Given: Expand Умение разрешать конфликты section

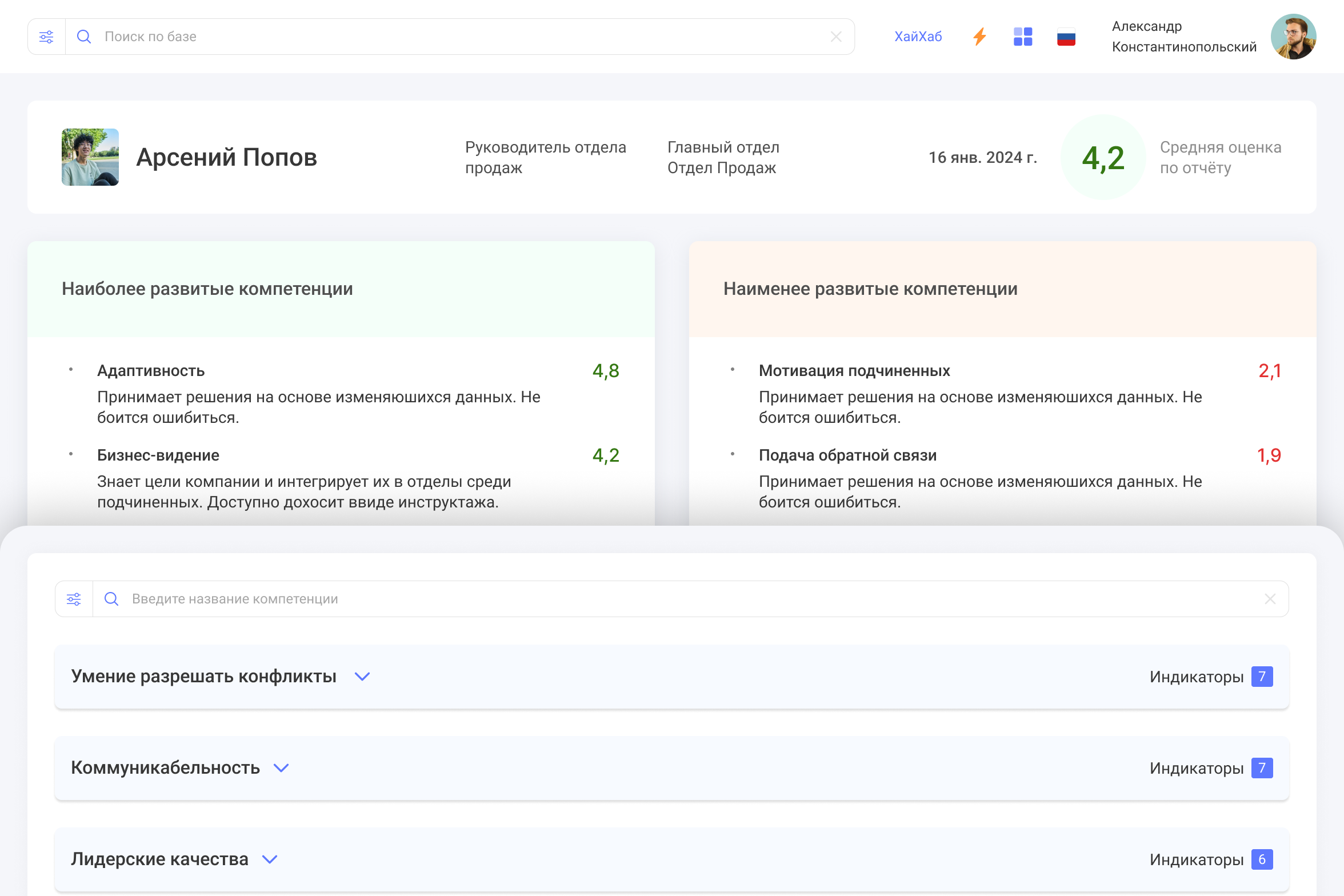Looking at the screenshot, I should point(362,677).
